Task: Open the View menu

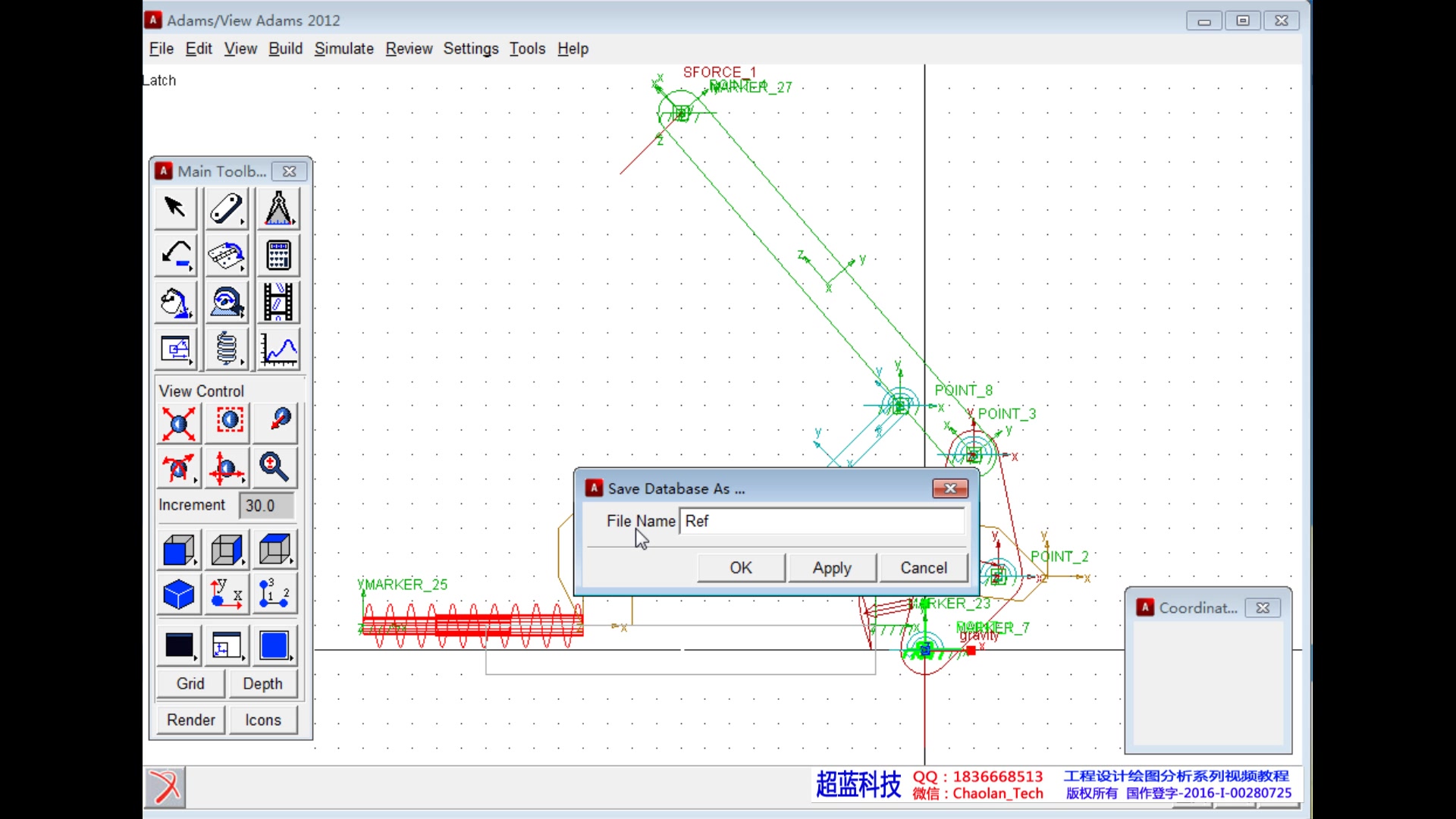Action: click(240, 49)
